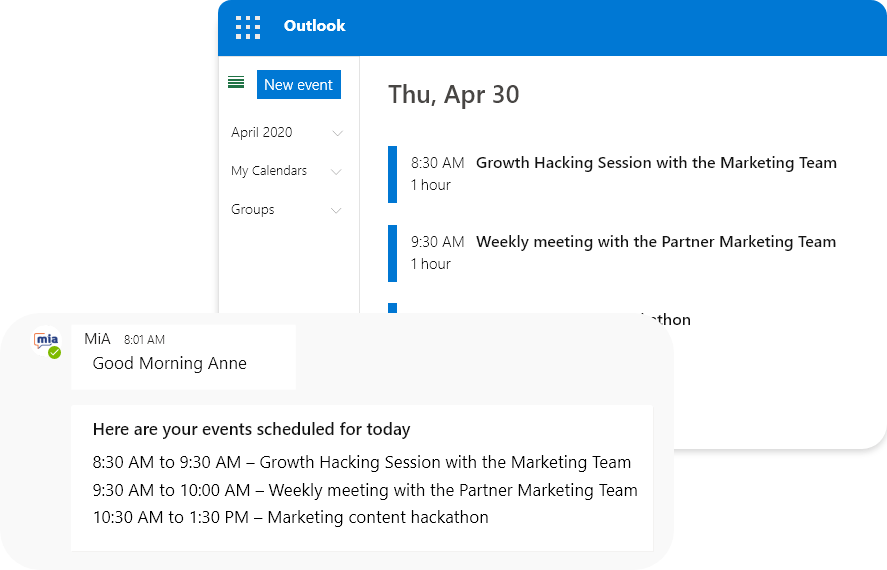Select the My Calendars label
The height and width of the screenshot is (570, 887).
(x=269, y=171)
